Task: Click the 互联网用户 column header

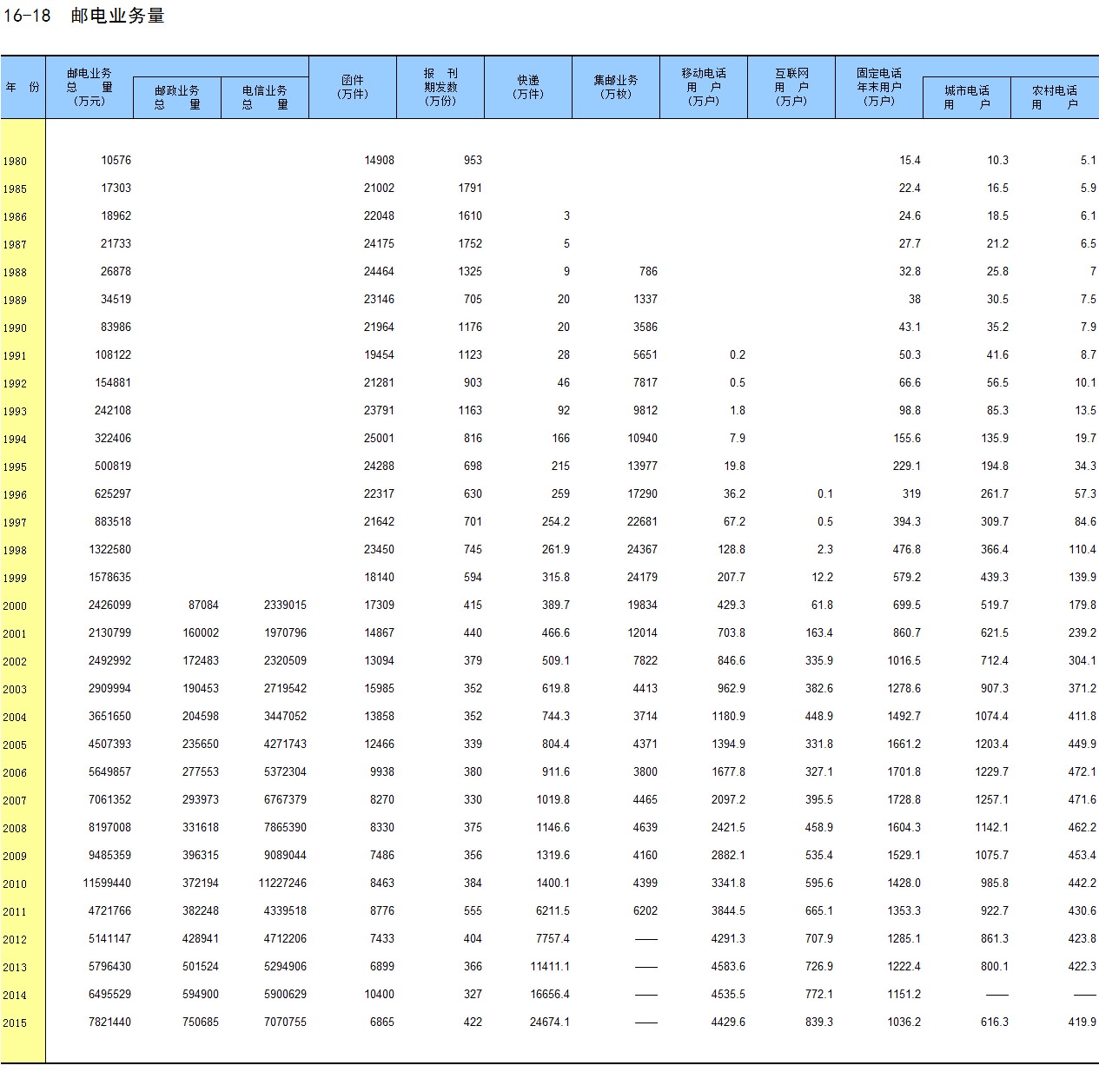Action: 791,87
